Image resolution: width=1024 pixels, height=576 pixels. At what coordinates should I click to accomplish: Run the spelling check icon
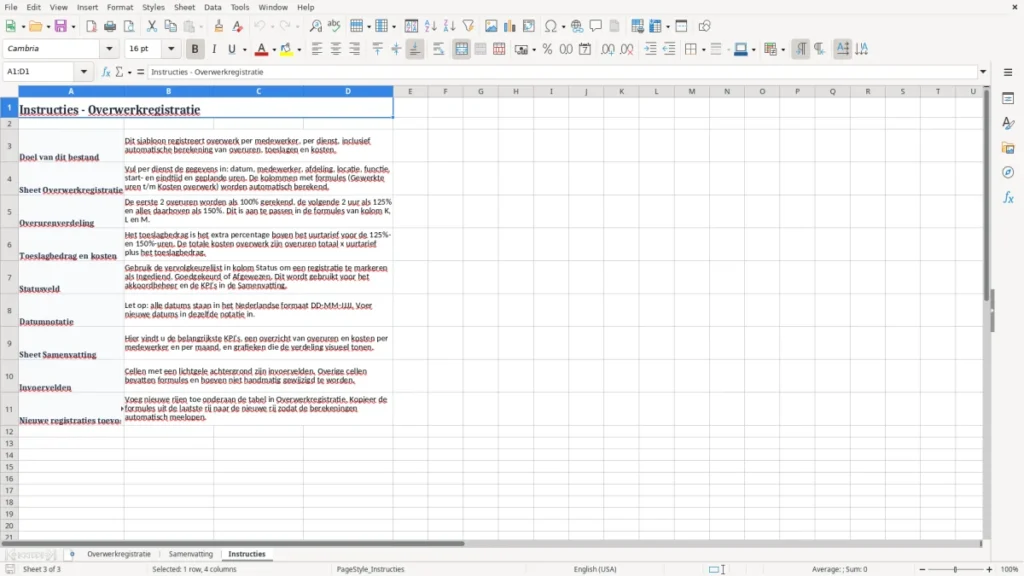[334, 26]
